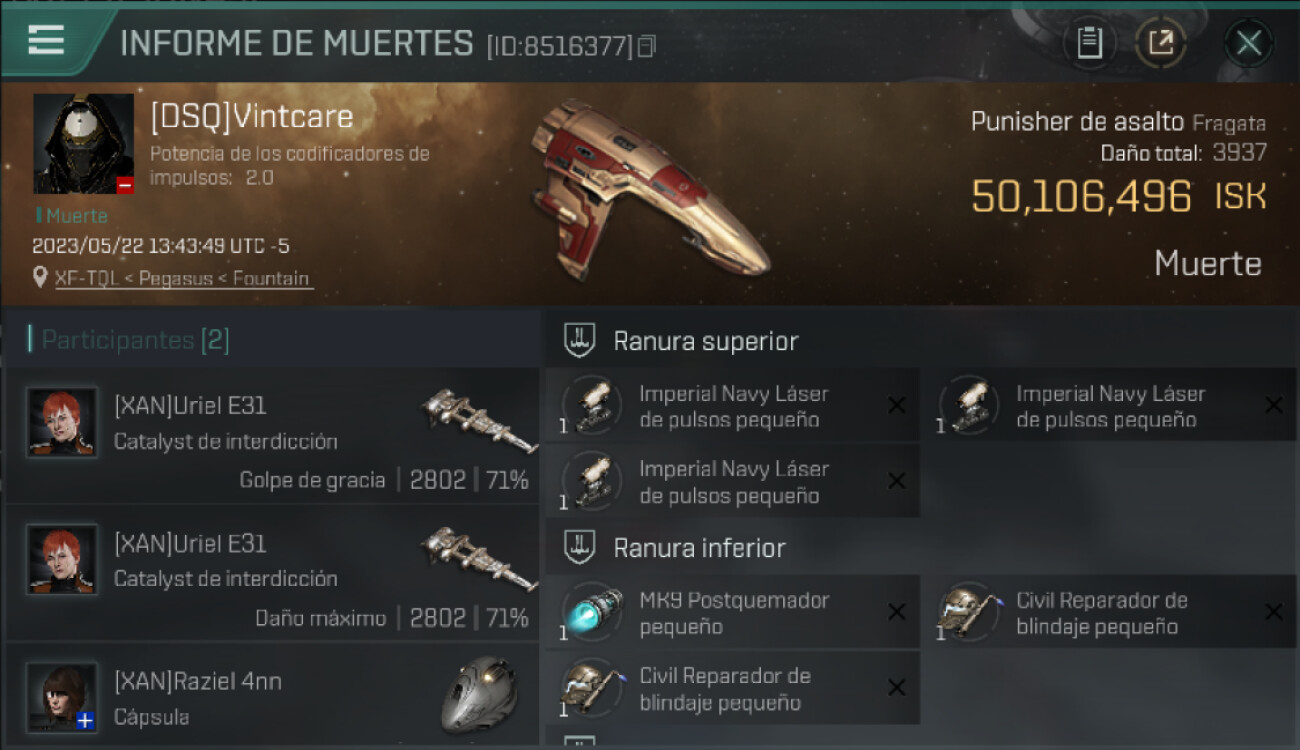The height and width of the screenshot is (750, 1300).
Task: Copy the kill report ID number
Action: [647, 46]
